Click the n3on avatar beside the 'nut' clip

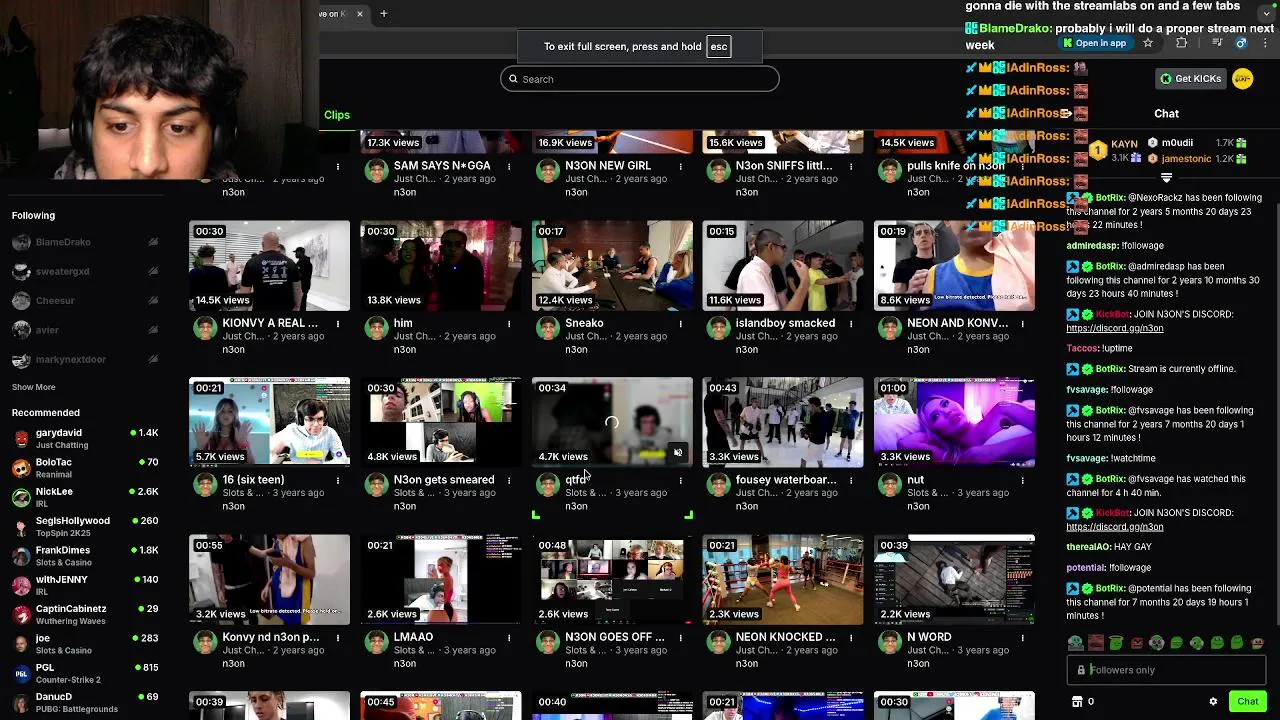coord(889,485)
